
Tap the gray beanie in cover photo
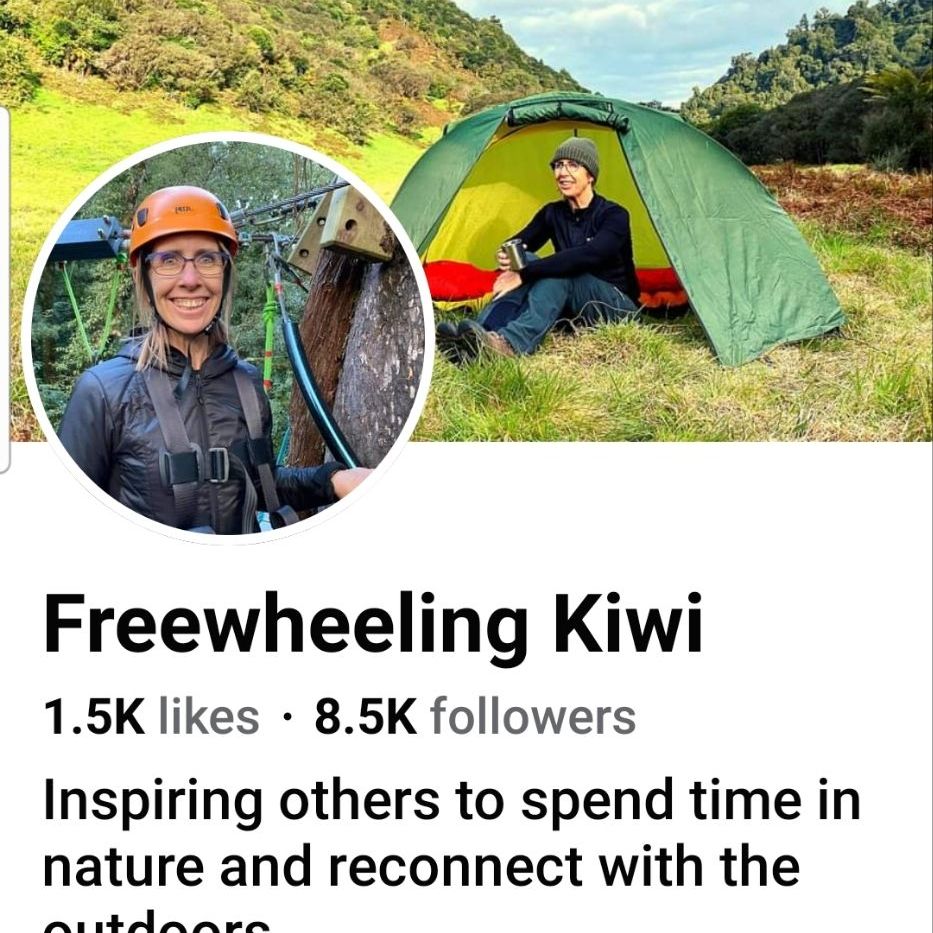tap(575, 155)
